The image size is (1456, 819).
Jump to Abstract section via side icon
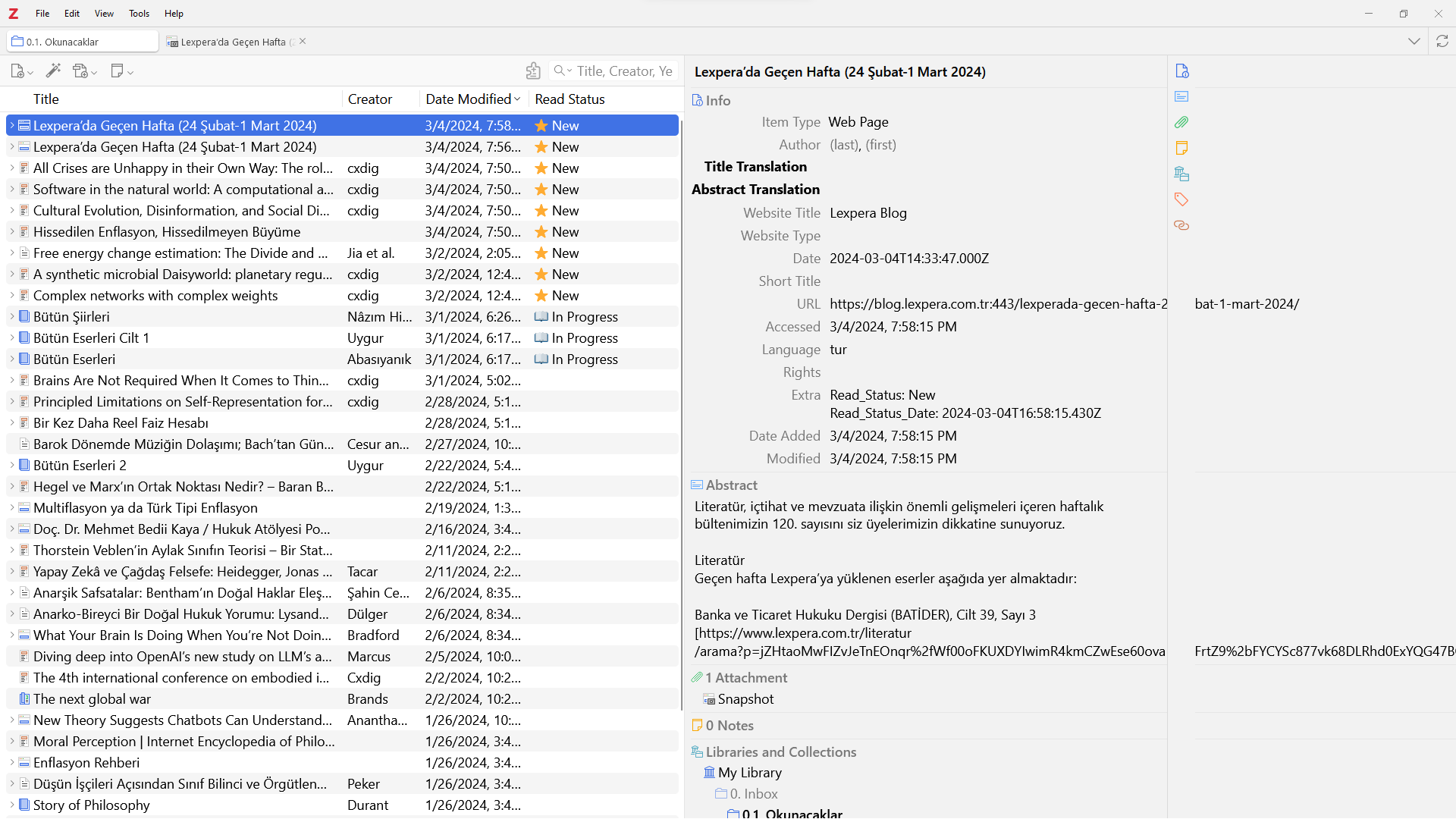[x=1181, y=96]
